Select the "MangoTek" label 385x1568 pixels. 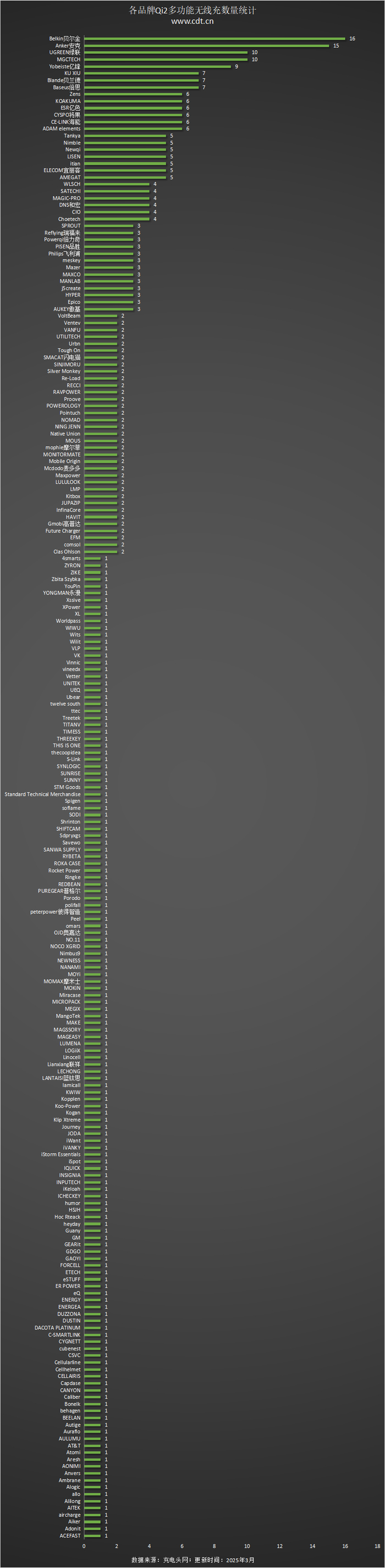tap(68, 1016)
